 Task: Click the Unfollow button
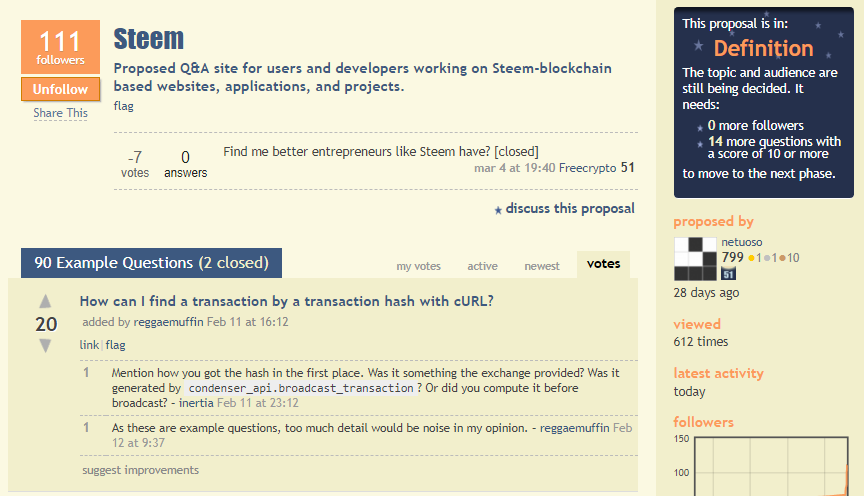pyautogui.click(x=61, y=89)
